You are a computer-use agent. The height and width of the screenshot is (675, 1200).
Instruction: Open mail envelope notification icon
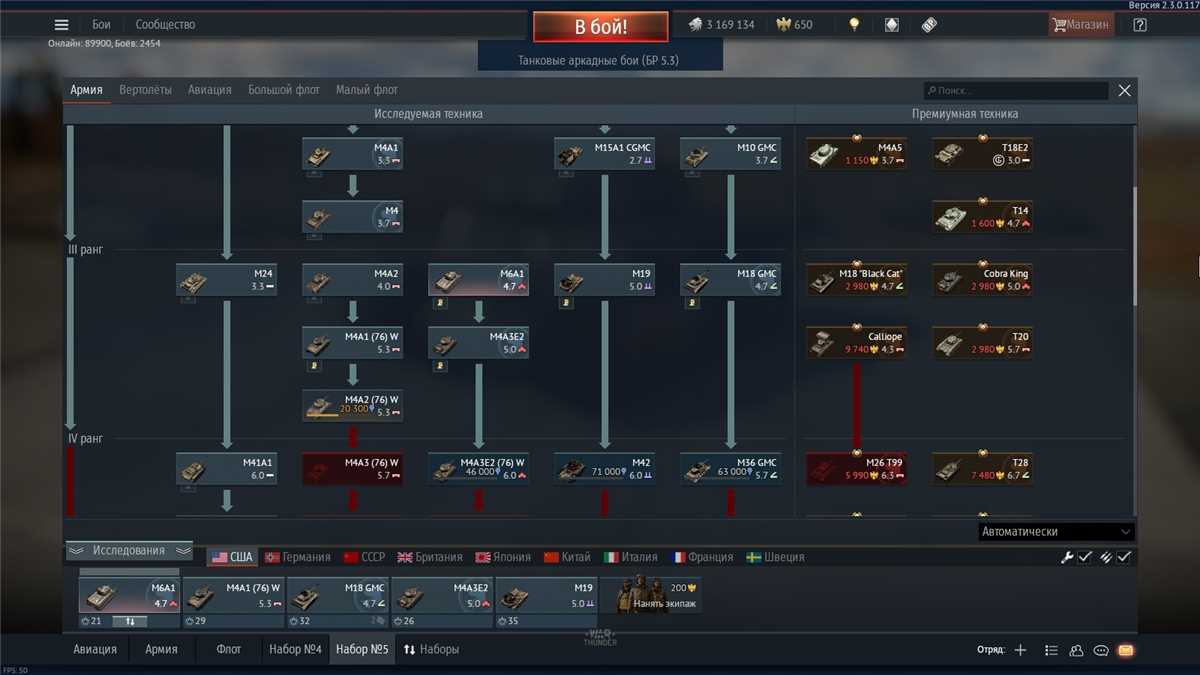(x=1126, y=650)
